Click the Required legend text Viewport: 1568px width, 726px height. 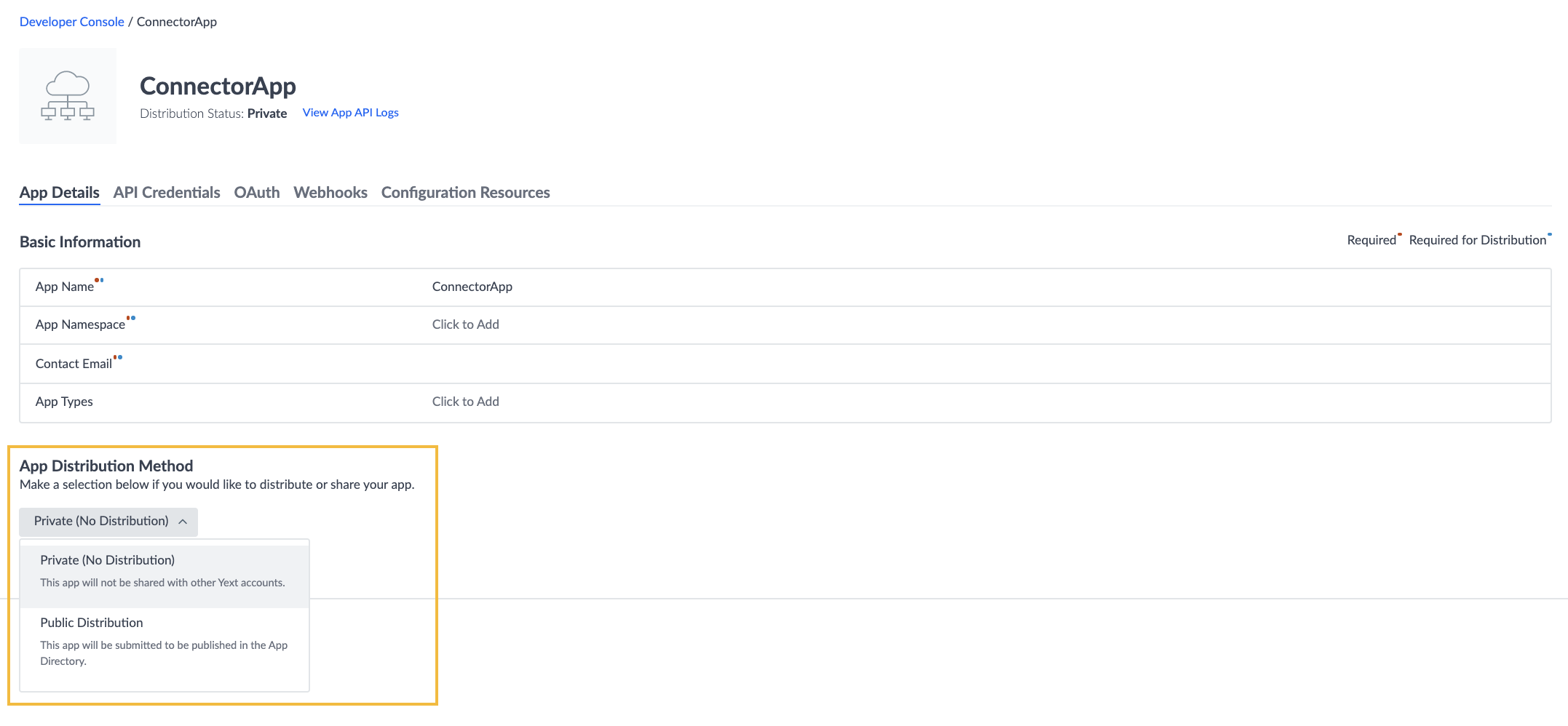click(1372, 240)
